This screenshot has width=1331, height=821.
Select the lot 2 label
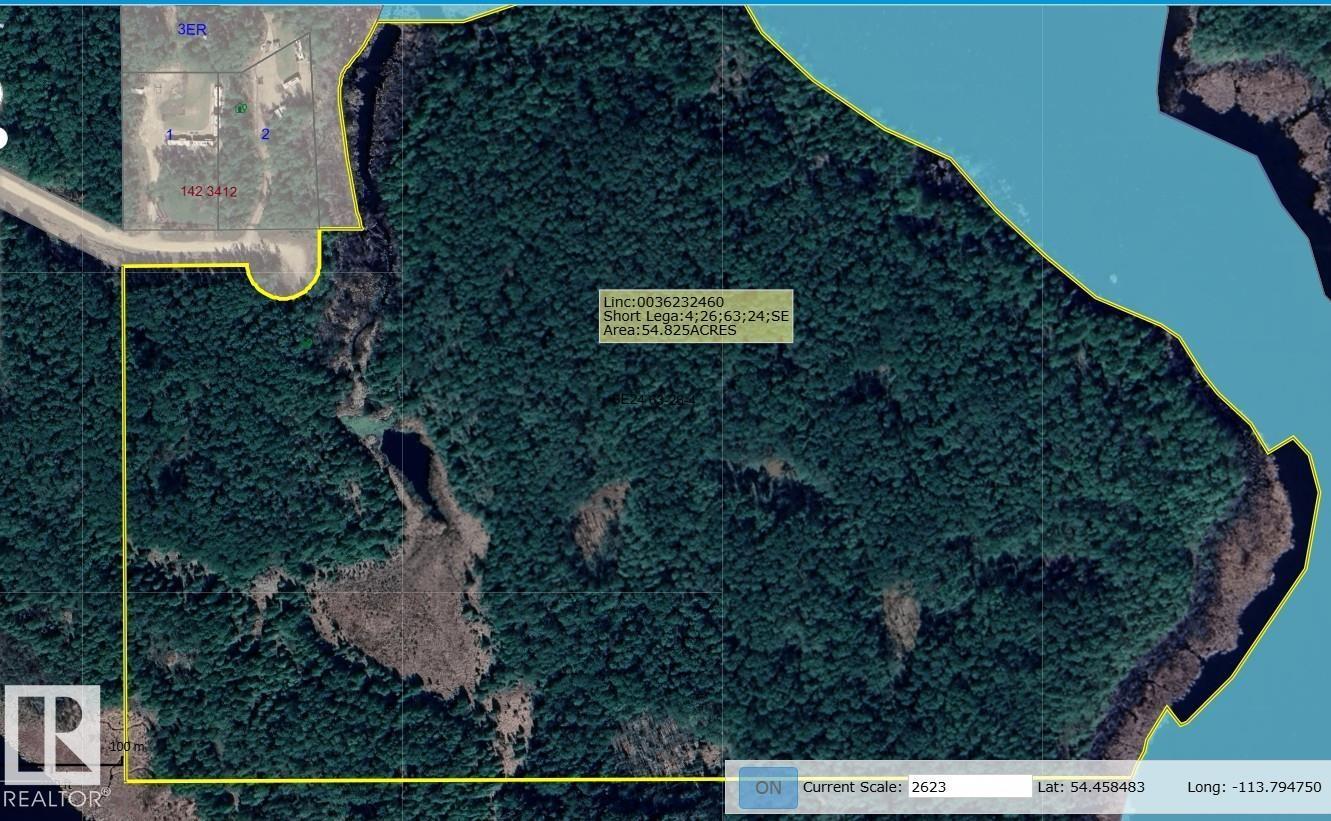pyautogui.click(x=265, y=134)
